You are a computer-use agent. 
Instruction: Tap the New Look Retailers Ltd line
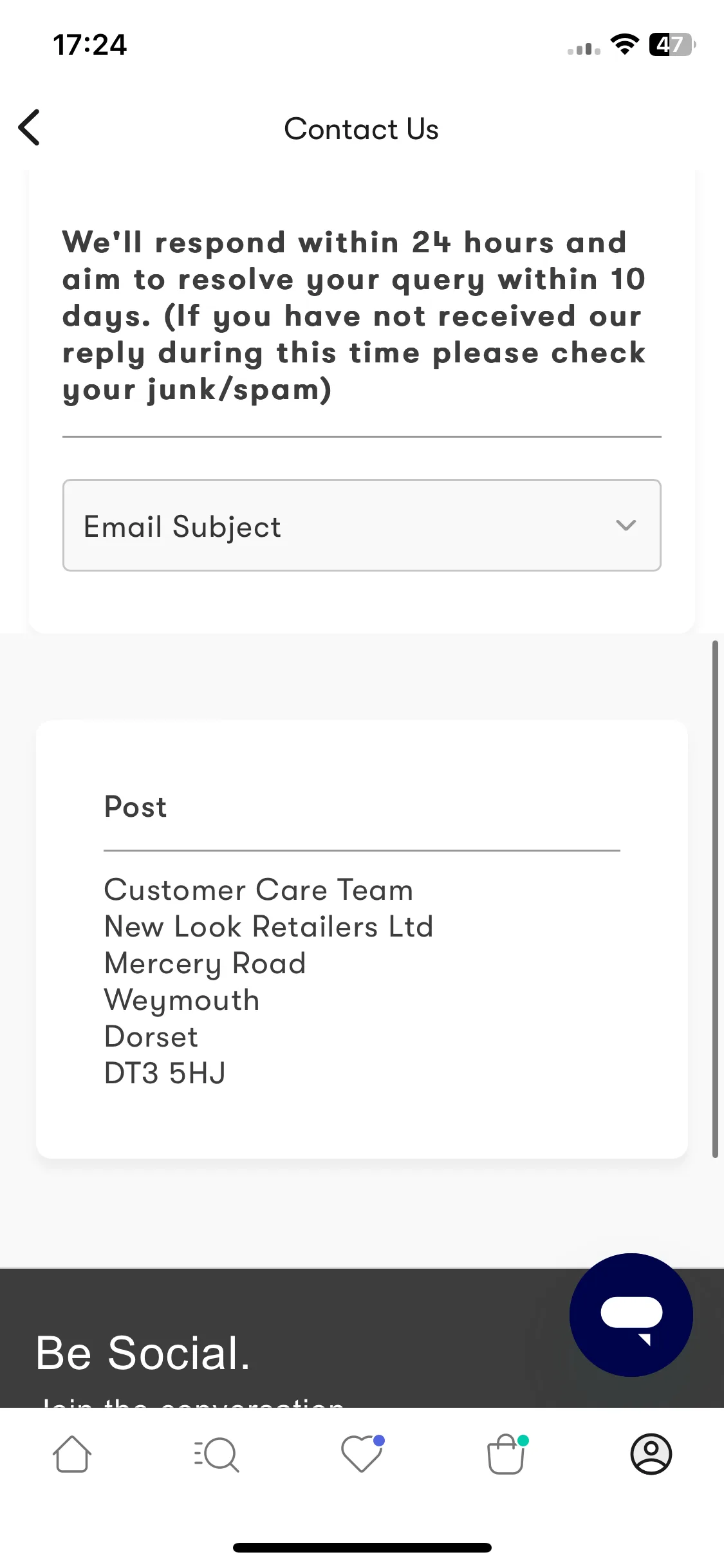269,926
